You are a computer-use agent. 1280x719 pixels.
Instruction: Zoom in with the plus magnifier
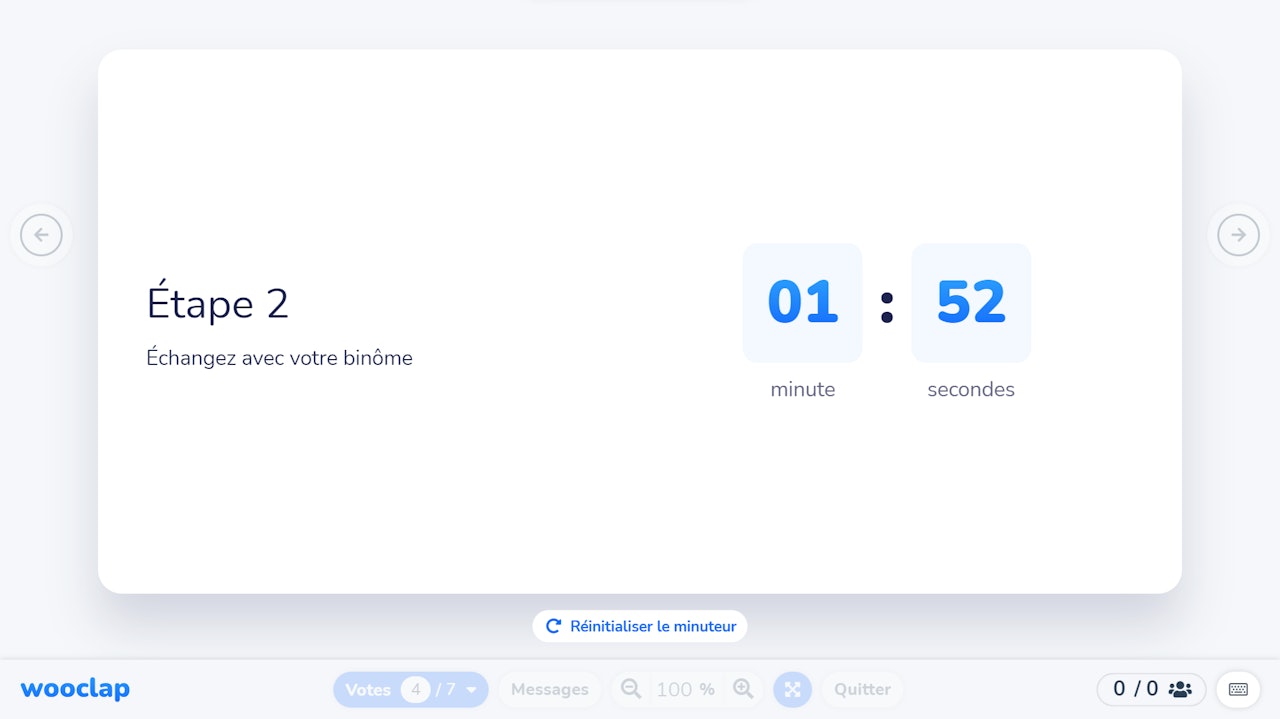[x=743, y=689]
